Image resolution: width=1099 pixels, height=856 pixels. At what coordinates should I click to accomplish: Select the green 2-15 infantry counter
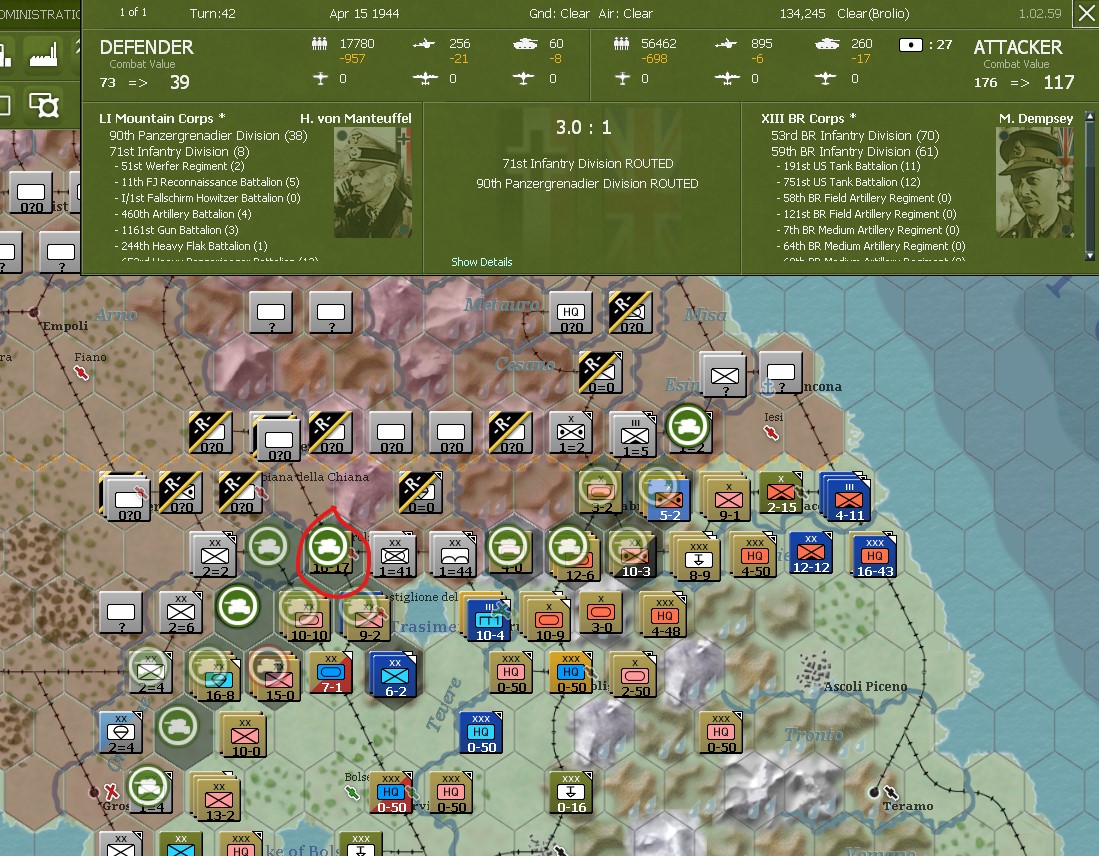pyautogui.click(x=781, y=493)
